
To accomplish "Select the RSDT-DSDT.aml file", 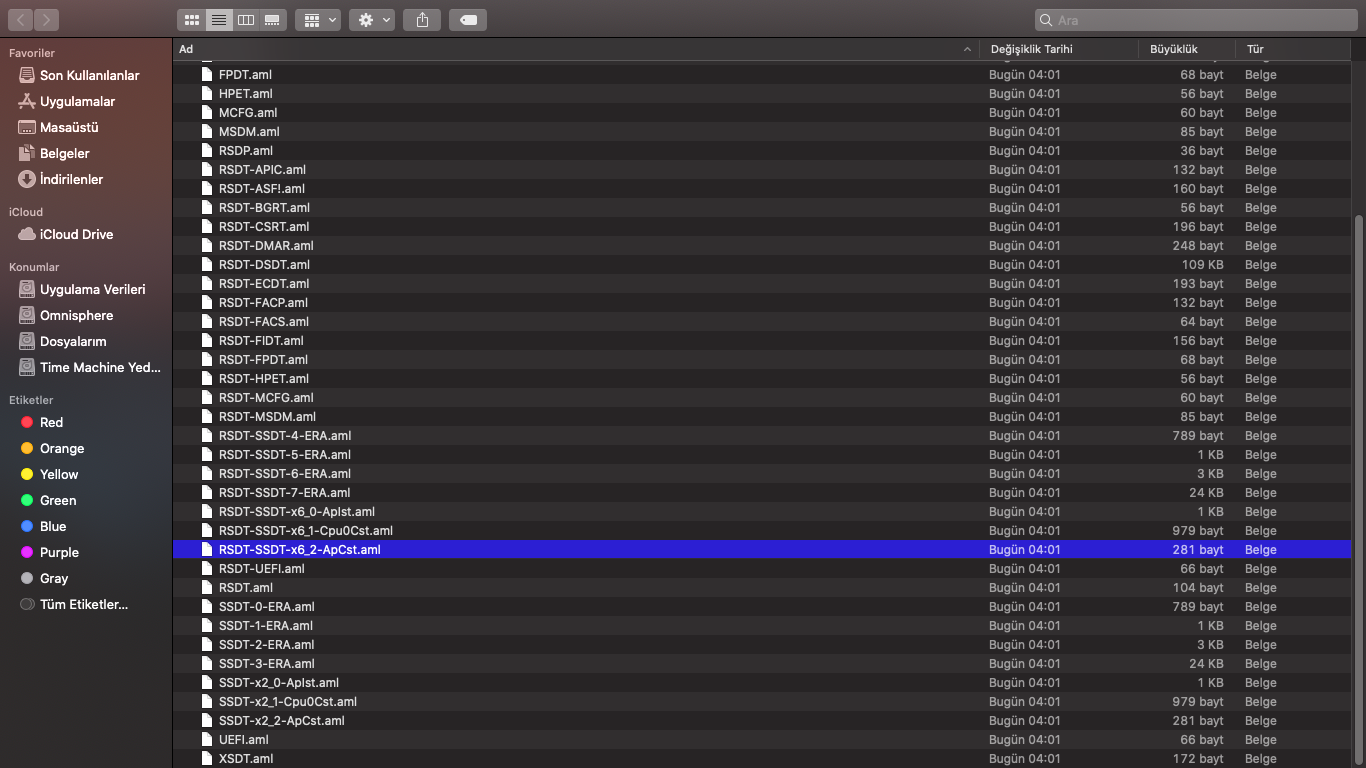I will 264,265.
